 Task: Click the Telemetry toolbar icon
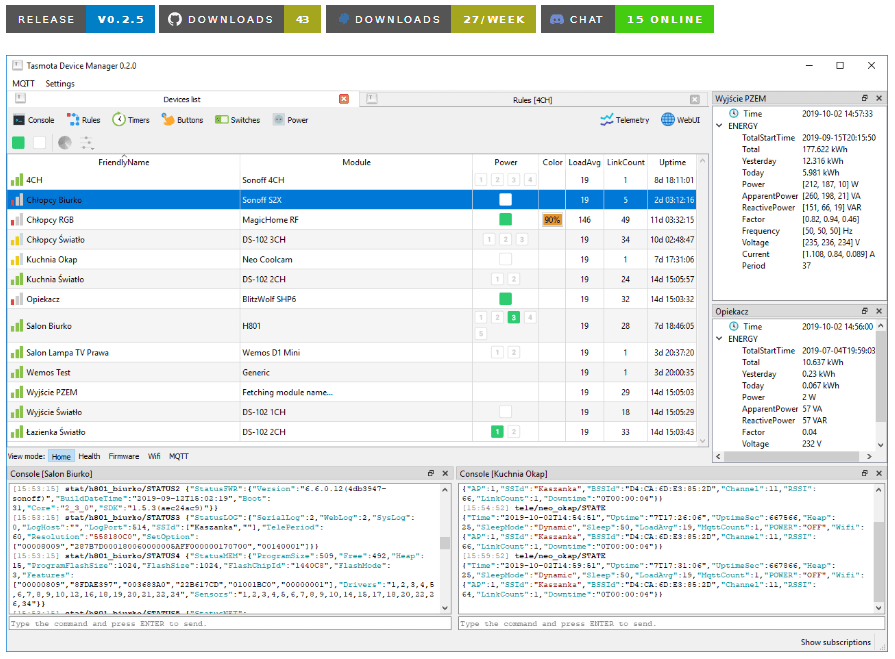point(624,120)
